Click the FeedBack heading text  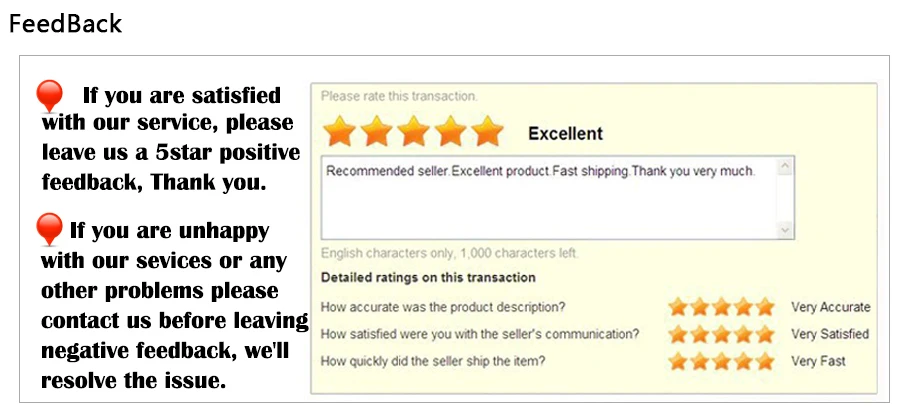(65, 24)
